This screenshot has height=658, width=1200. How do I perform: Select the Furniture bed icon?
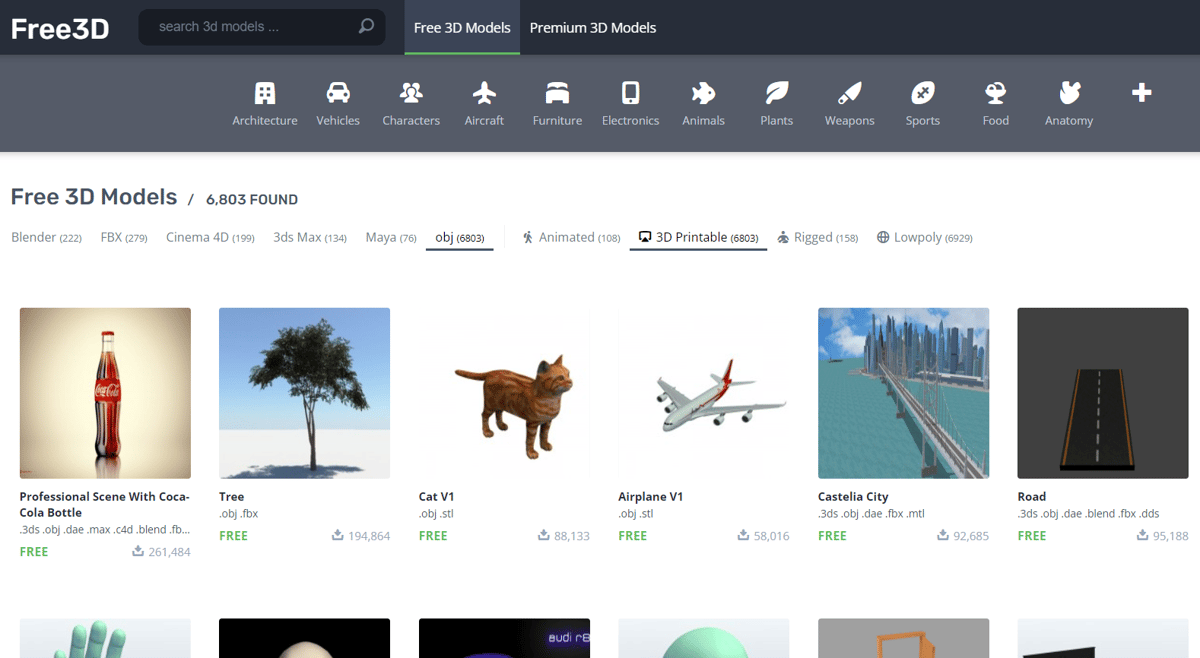(557, 93)
